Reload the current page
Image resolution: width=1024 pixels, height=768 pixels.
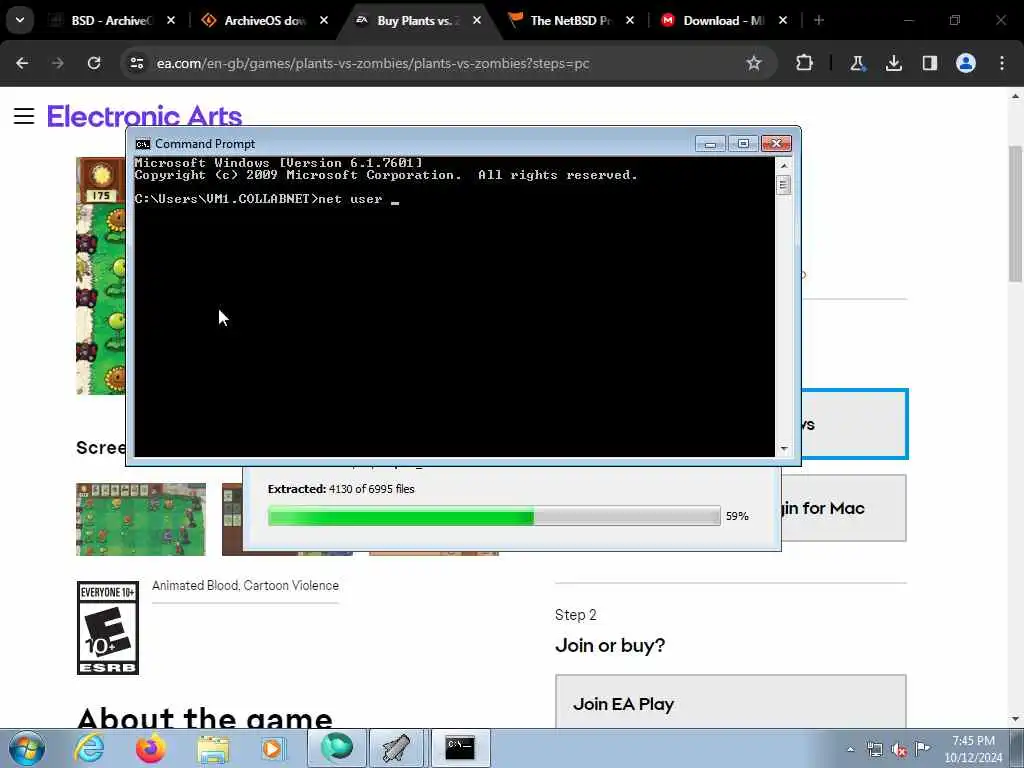point(94,63)
